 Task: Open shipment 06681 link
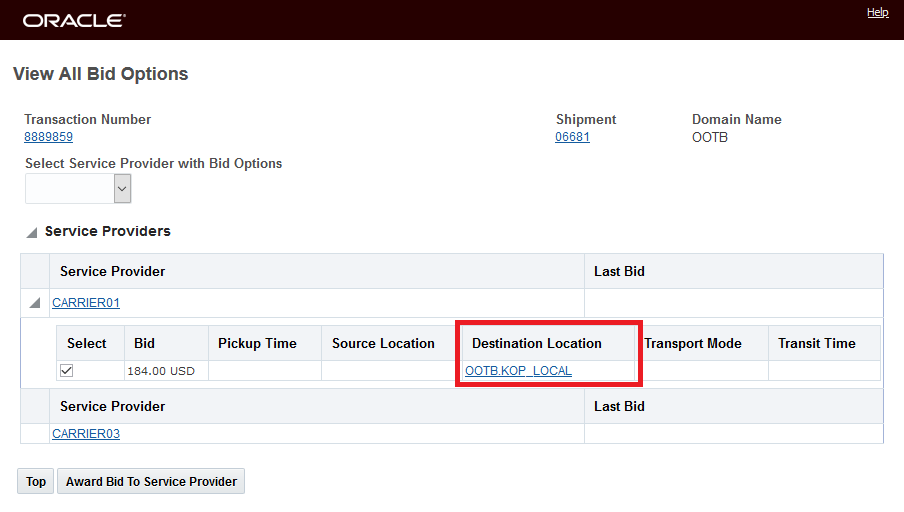point(572,137)
